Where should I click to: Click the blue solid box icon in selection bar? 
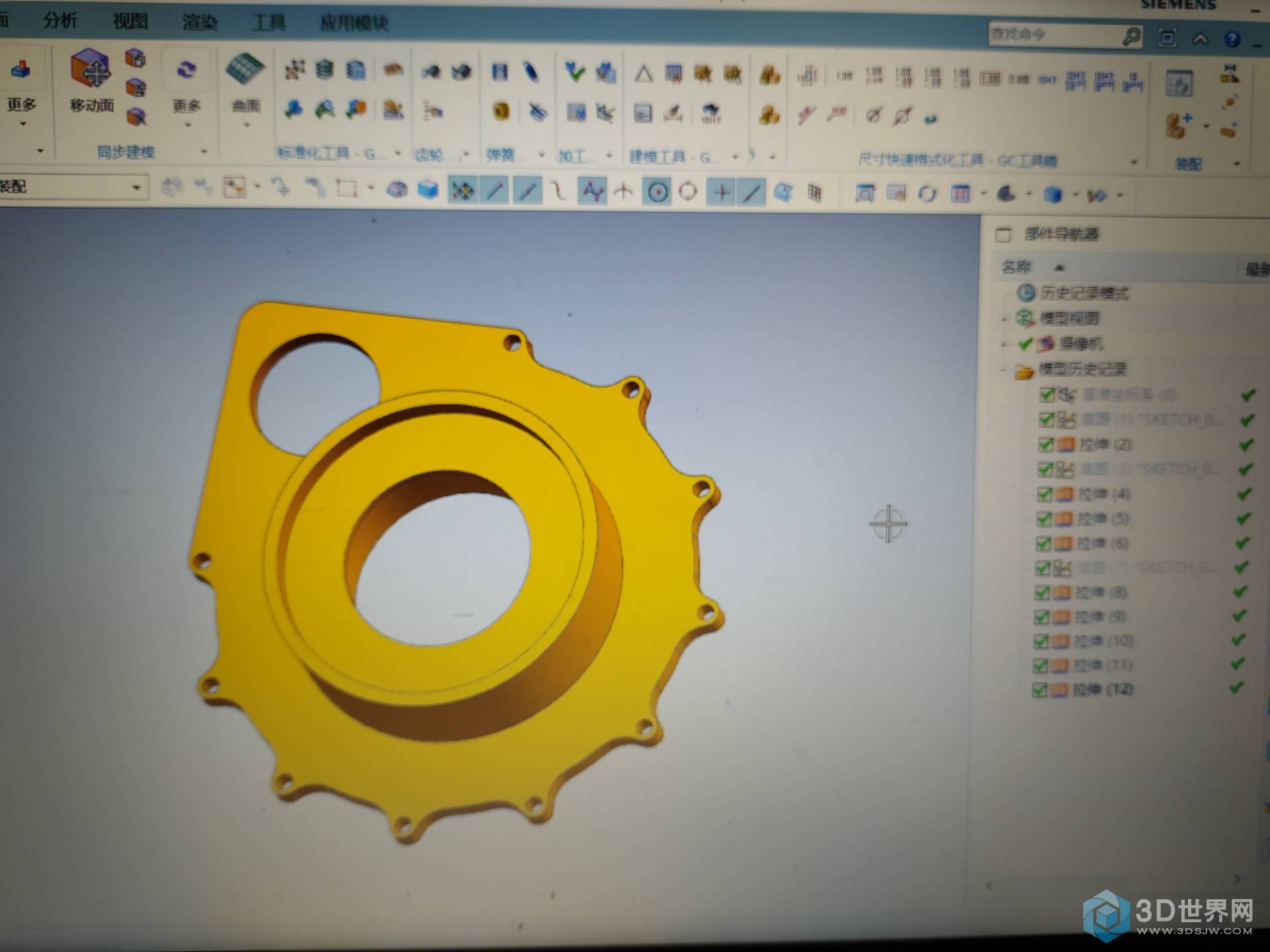(428, 190)
